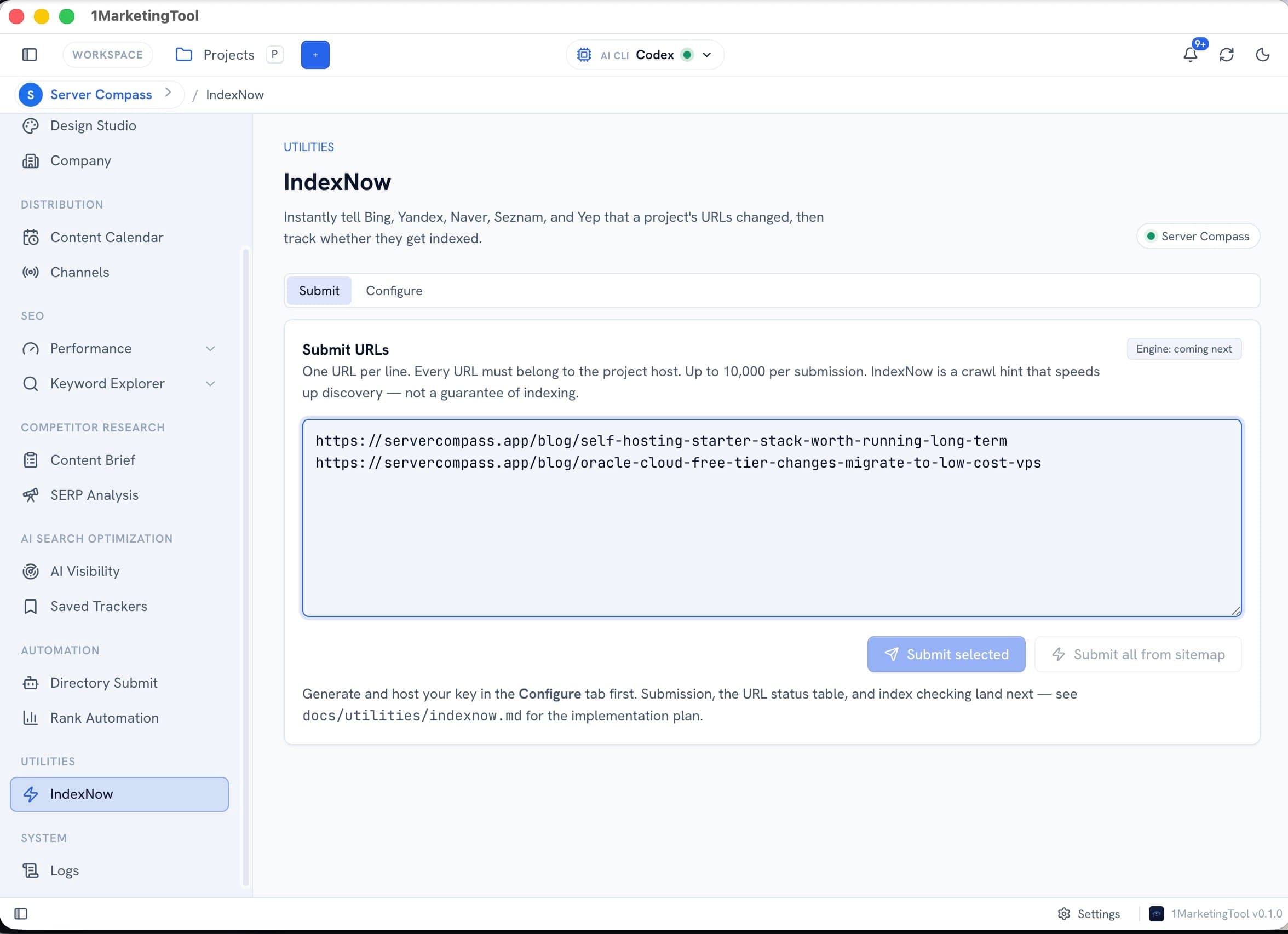Click the 1MarketingTool v0.1.0 version label
This screenshot has width=1288, height=934.
point(1227,914)
